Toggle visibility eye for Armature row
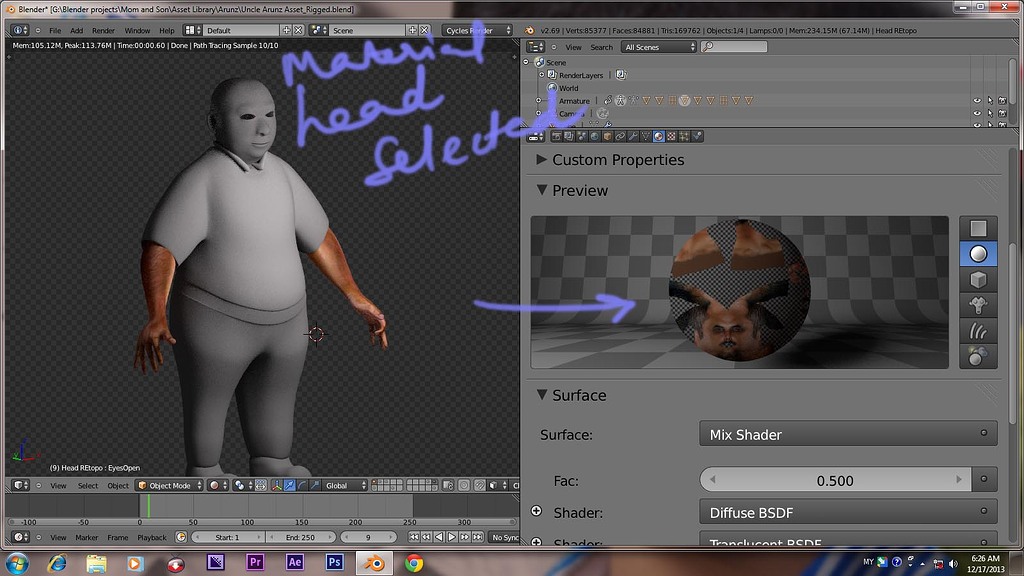 coord(977,101)
